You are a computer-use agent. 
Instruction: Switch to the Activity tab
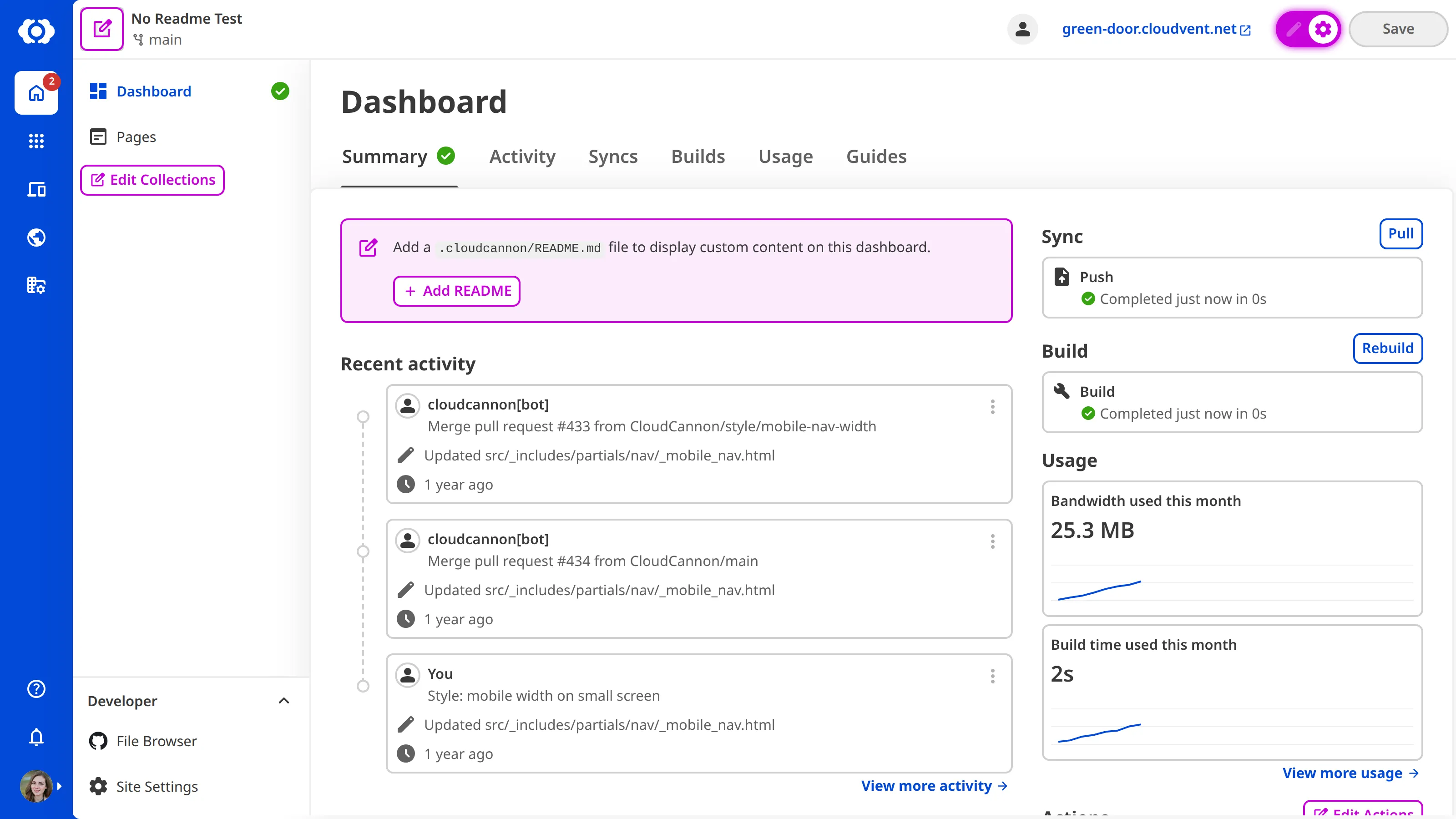tap(522, 157)
